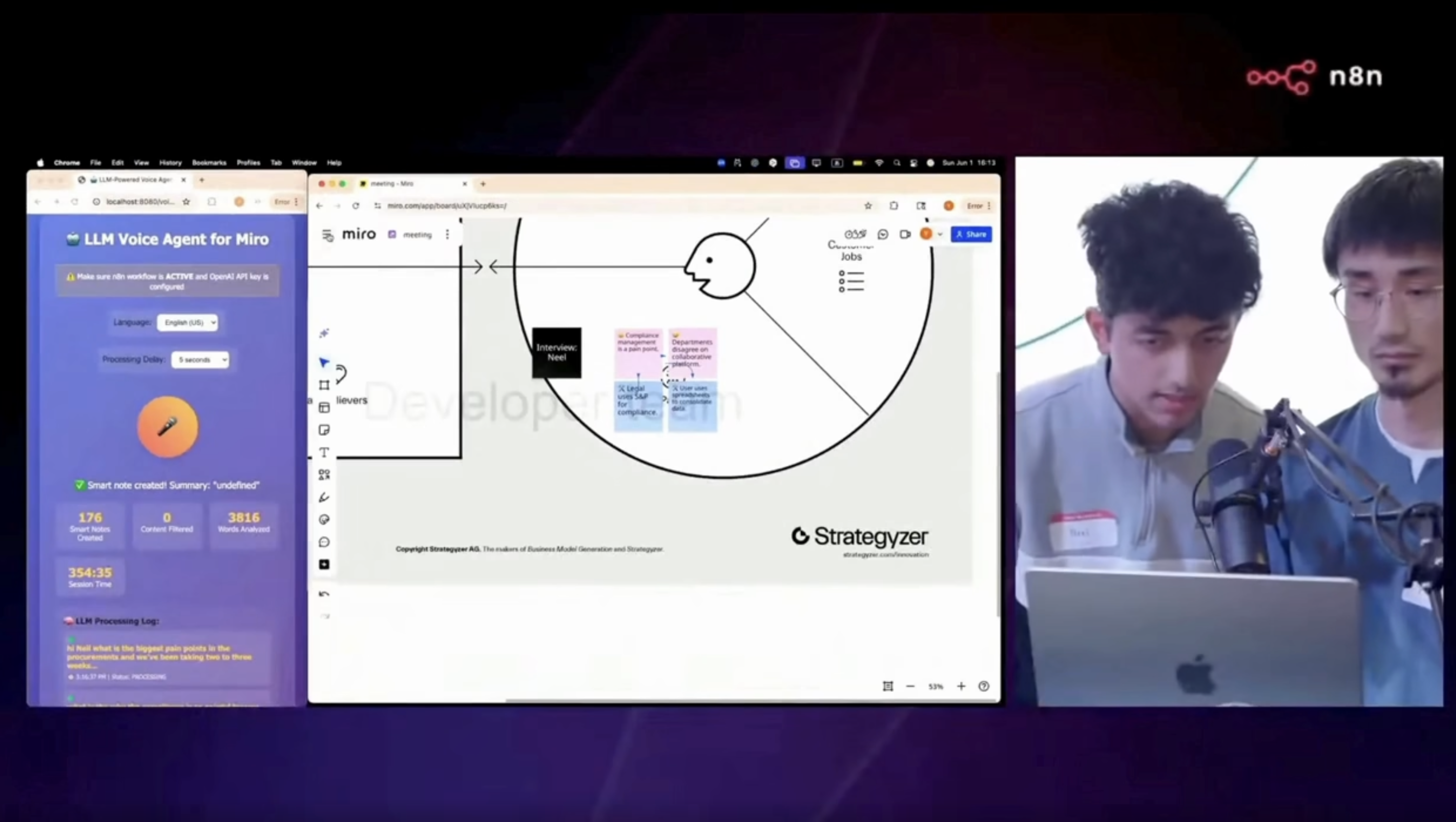Toggle the orange microphone record button
This screenshot has height=822, width=1456.
click(167, 427)
